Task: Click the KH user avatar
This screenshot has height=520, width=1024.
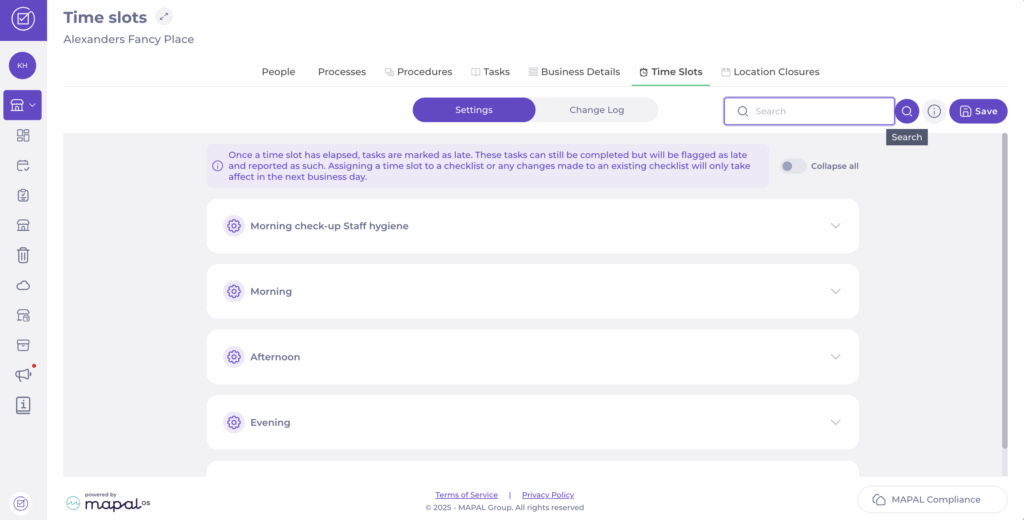Action: click(23, 65)
